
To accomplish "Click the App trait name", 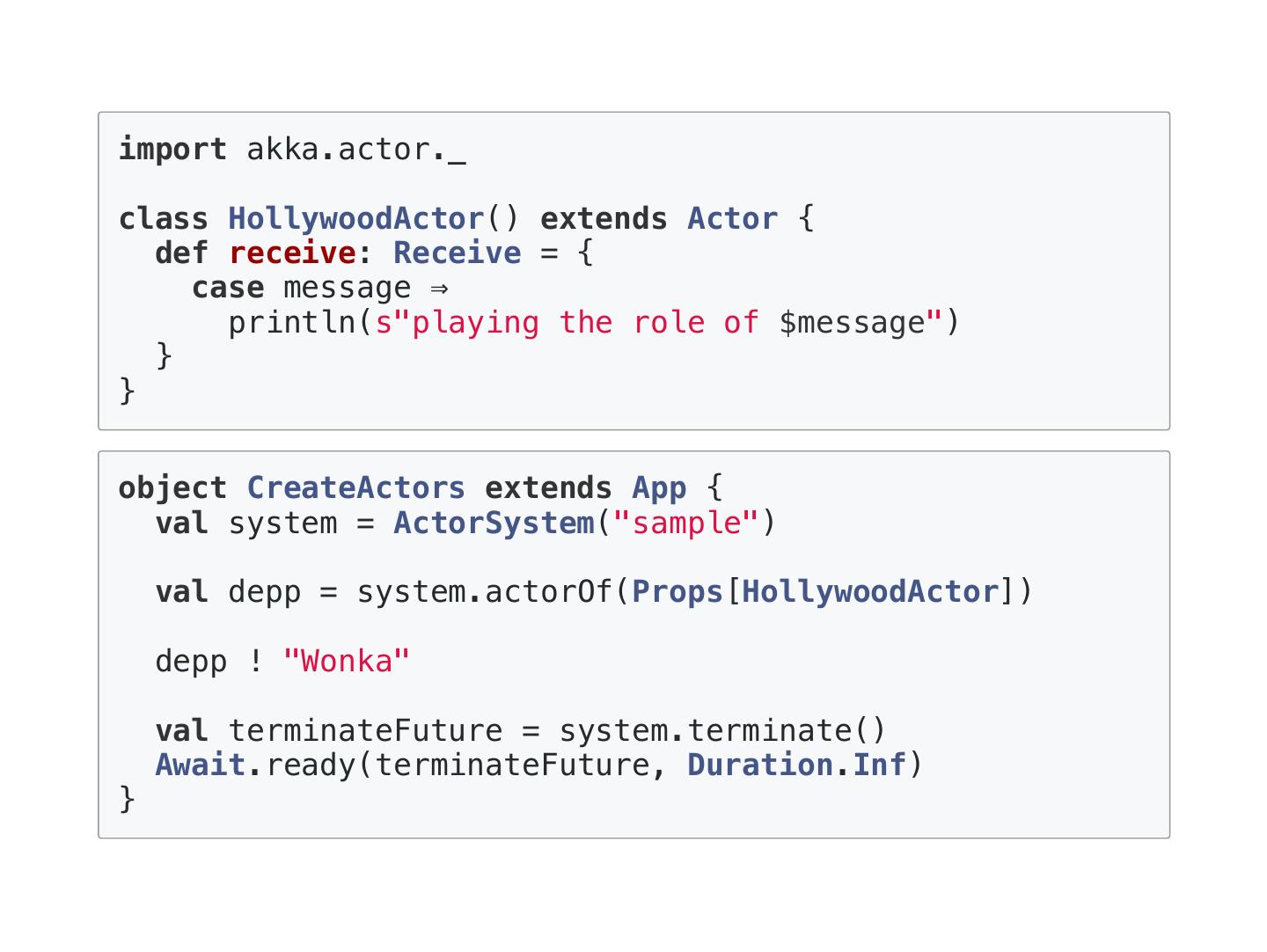I will 659,488.
